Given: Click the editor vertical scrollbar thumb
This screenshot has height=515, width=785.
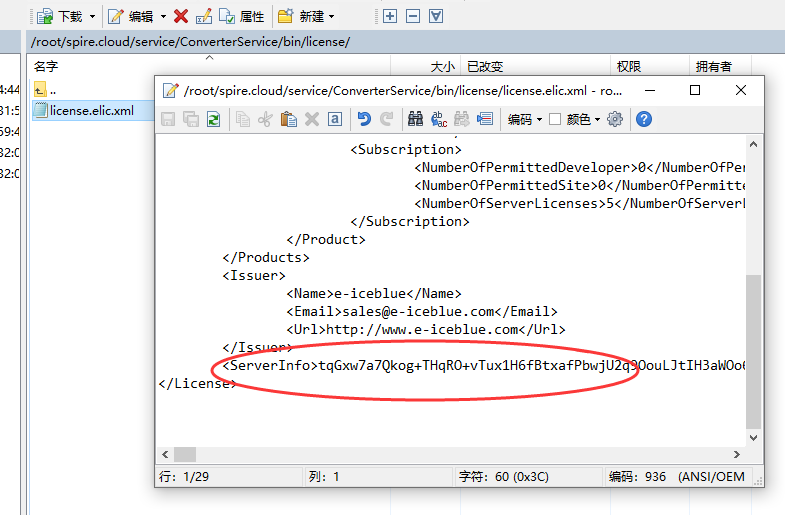Looking at the screenshot, I should (753, 352).
